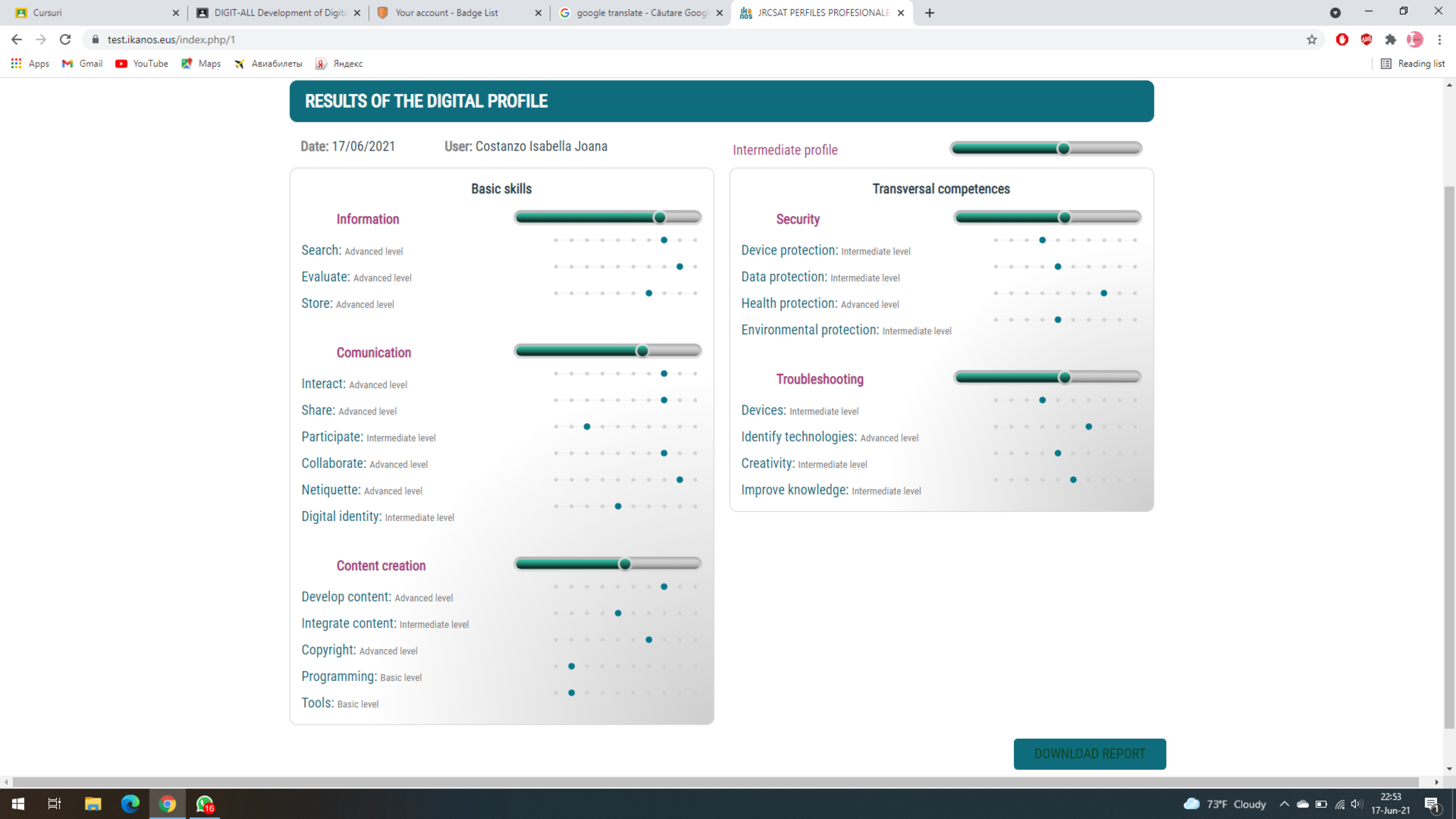The width and height of the screenshot is (1456, 819).
Task: Open the Reading list panel
Action: [x=1413, y=64]
